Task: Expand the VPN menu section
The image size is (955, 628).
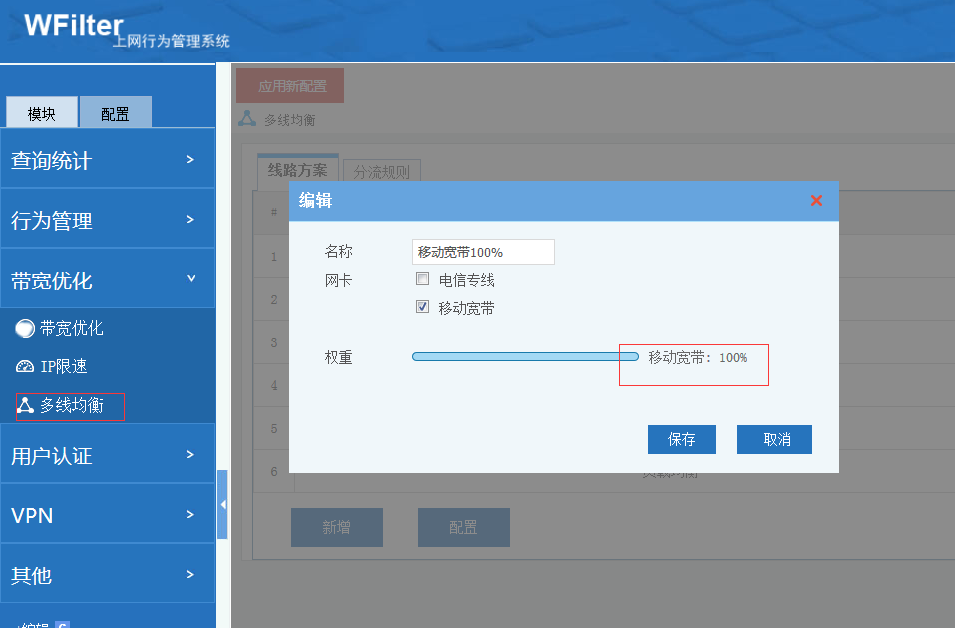Action: tap(107, 515)
